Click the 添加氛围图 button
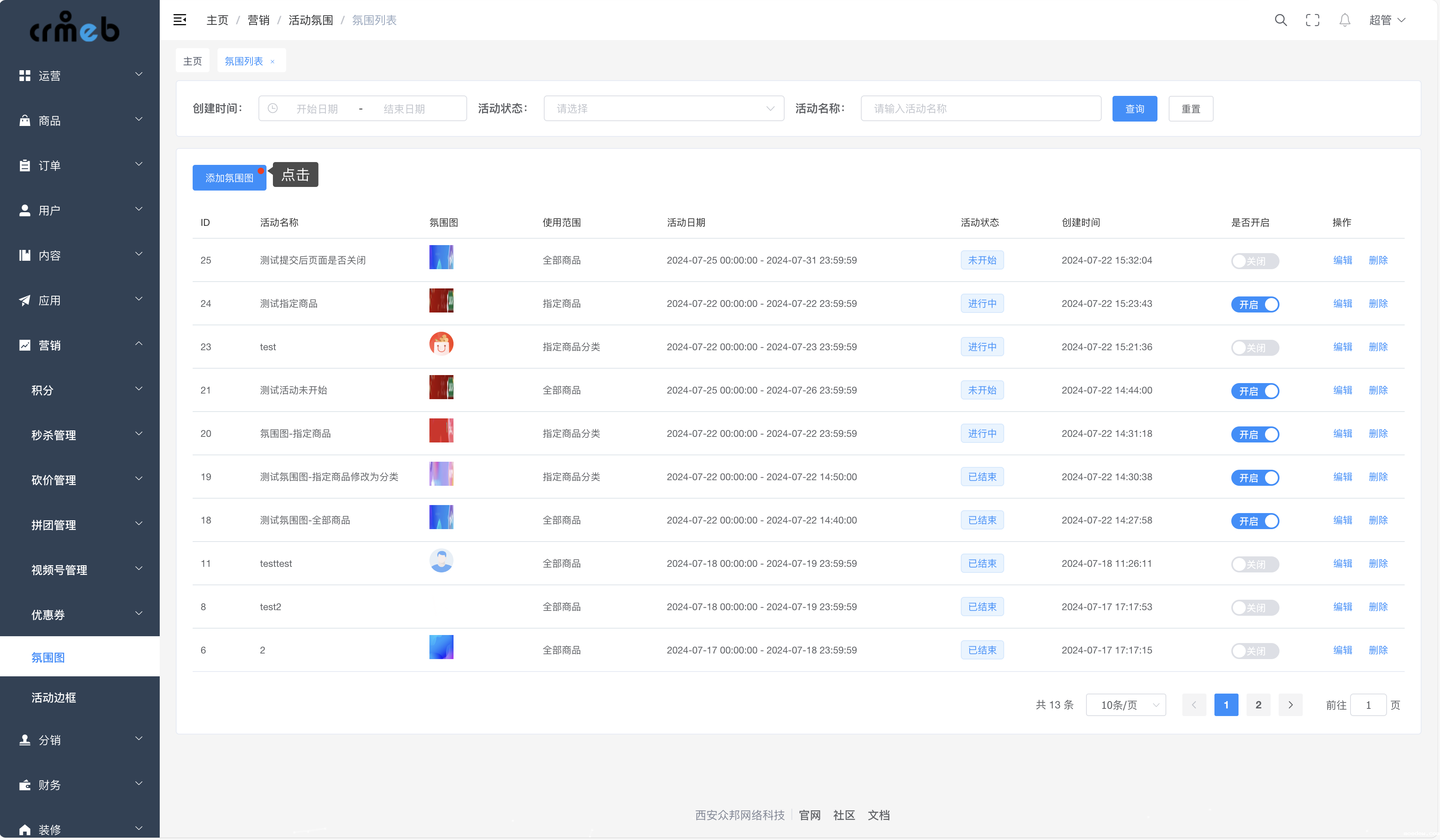This screenshot has height=840, width=1440. (x=229, y=178)
